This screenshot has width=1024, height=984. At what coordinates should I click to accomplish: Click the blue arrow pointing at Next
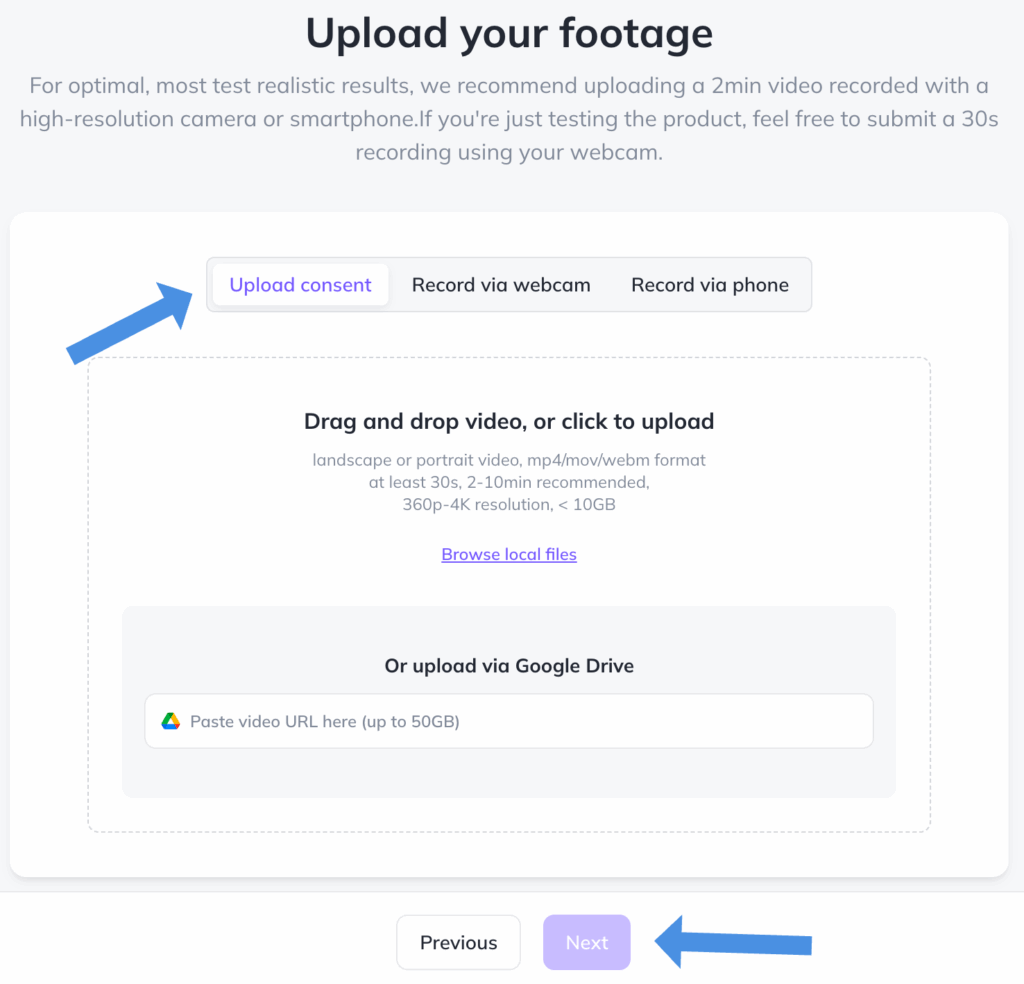click(x=733, y=942)
